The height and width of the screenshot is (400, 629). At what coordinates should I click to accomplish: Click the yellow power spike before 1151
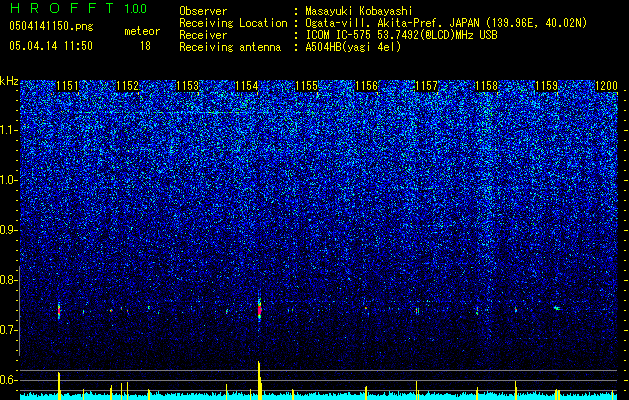[x=59, y=386]
